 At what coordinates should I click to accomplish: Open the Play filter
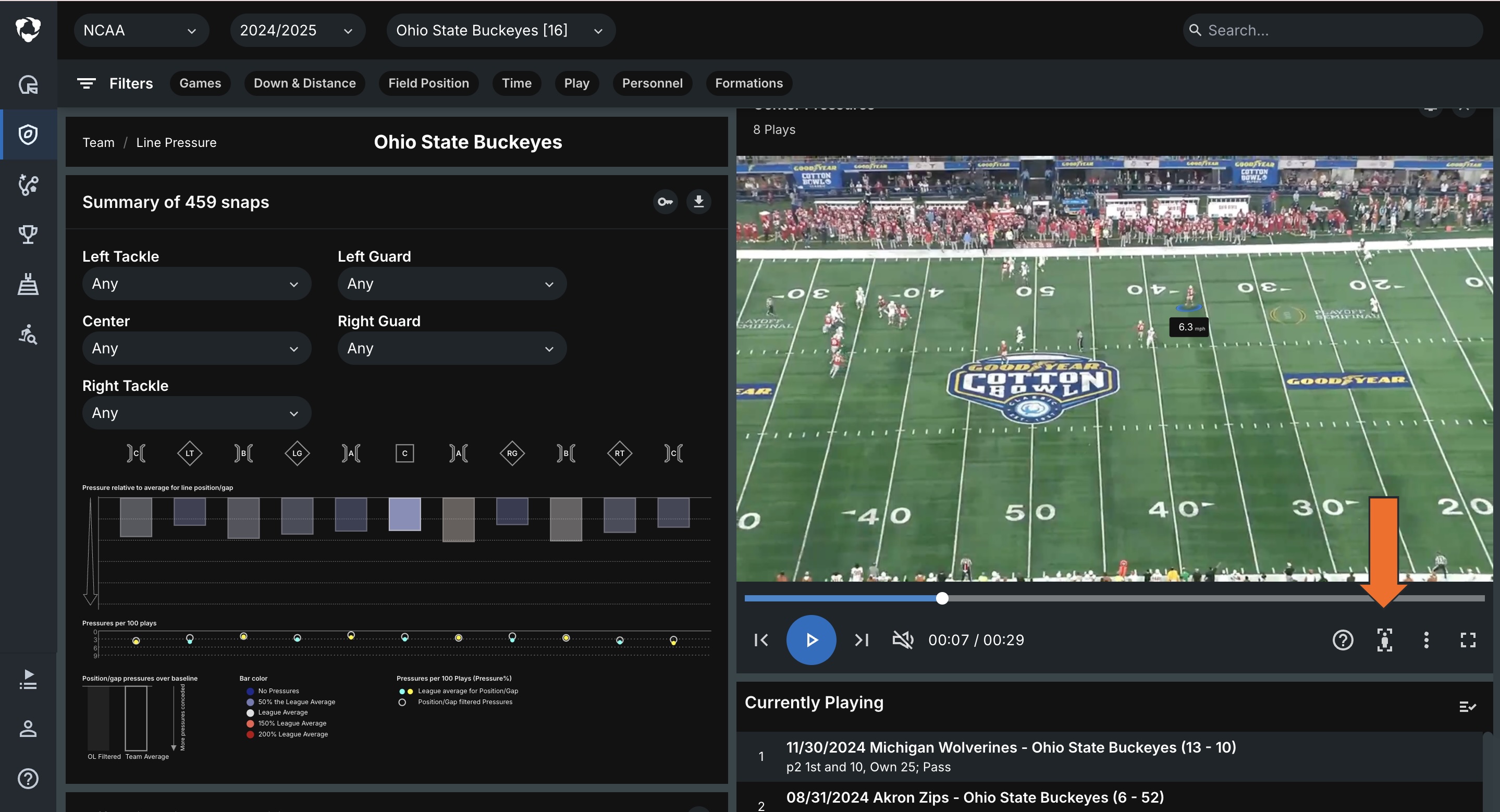point(576,83)
